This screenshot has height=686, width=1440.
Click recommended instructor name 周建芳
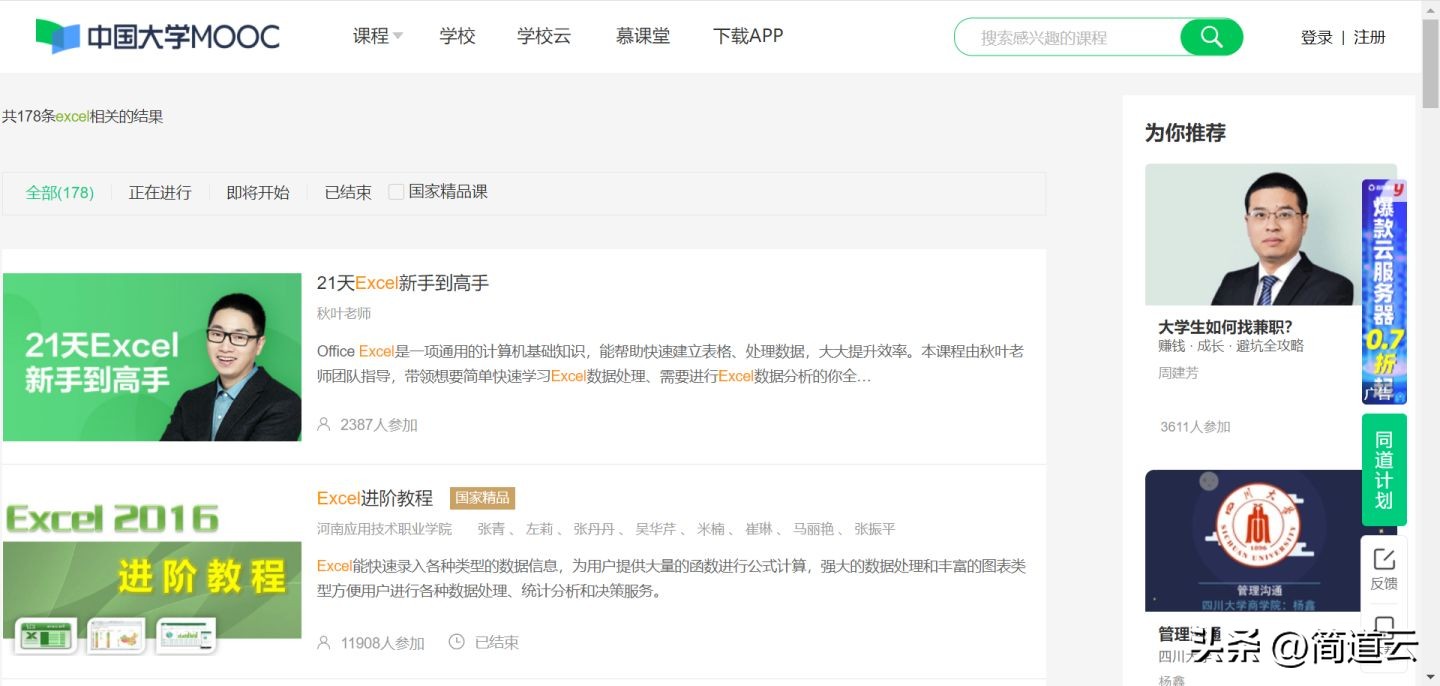click(1178, 373)
